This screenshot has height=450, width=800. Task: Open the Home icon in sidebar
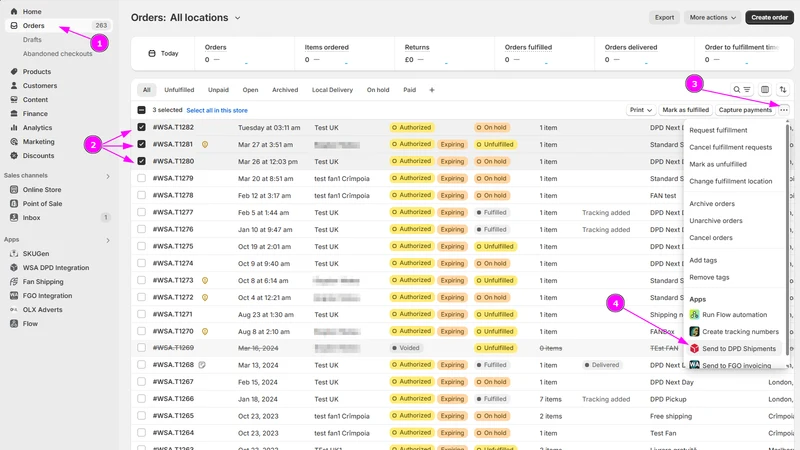point(14,11)
